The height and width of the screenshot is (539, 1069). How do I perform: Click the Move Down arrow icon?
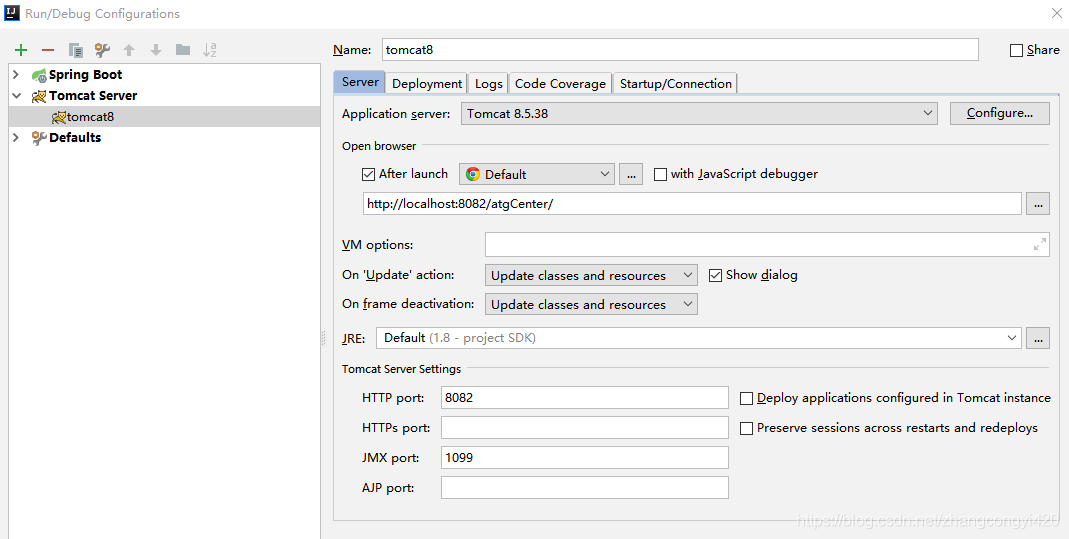click(156, 50)
